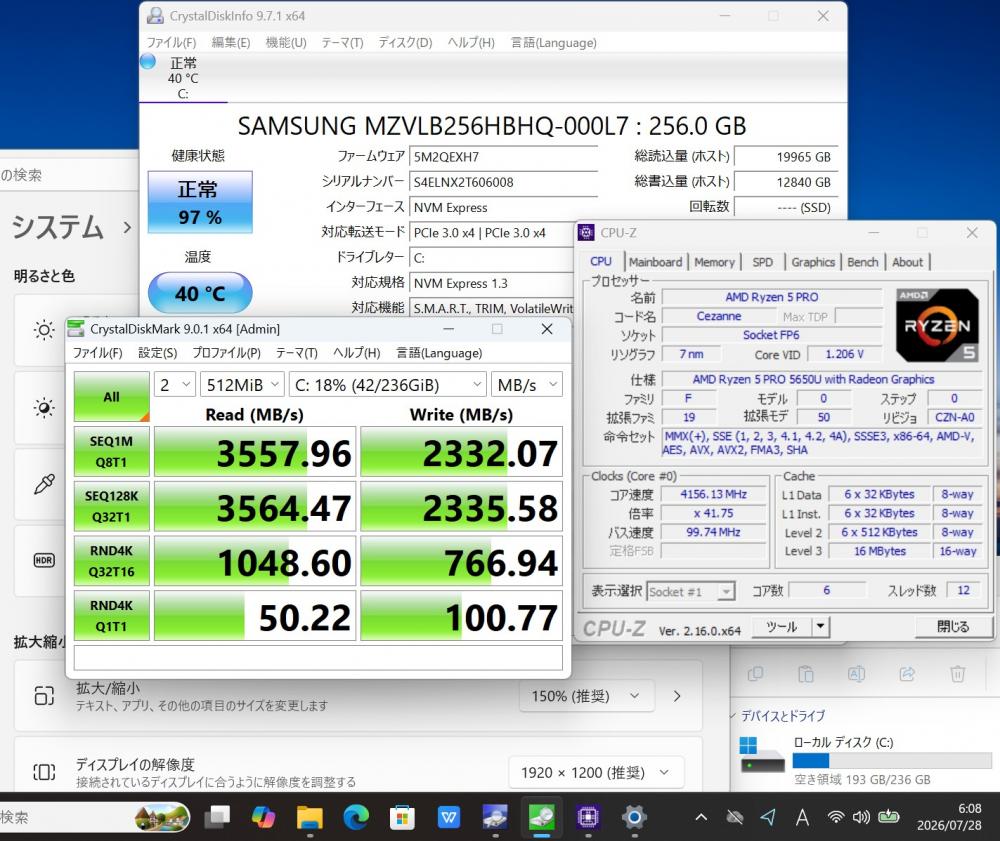Open drive dropdown showing C: 18%
Viewport: 1000px width, 841px height.
[387, 385]
